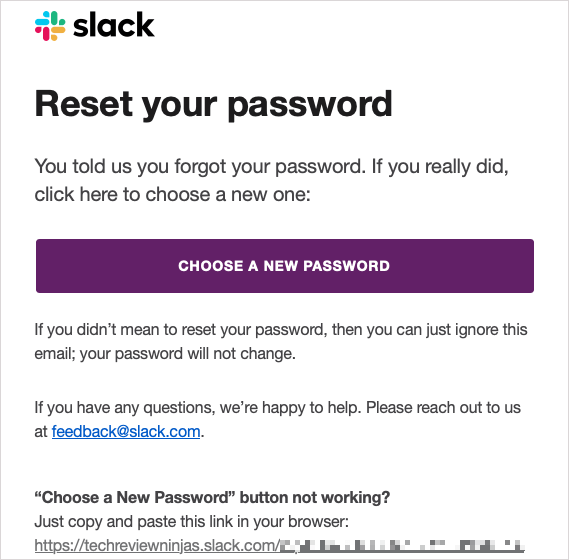The width and height of the screenshot is (569, 560).
Task: Click the black Slack wordmark text
Action: pos(114,25)
